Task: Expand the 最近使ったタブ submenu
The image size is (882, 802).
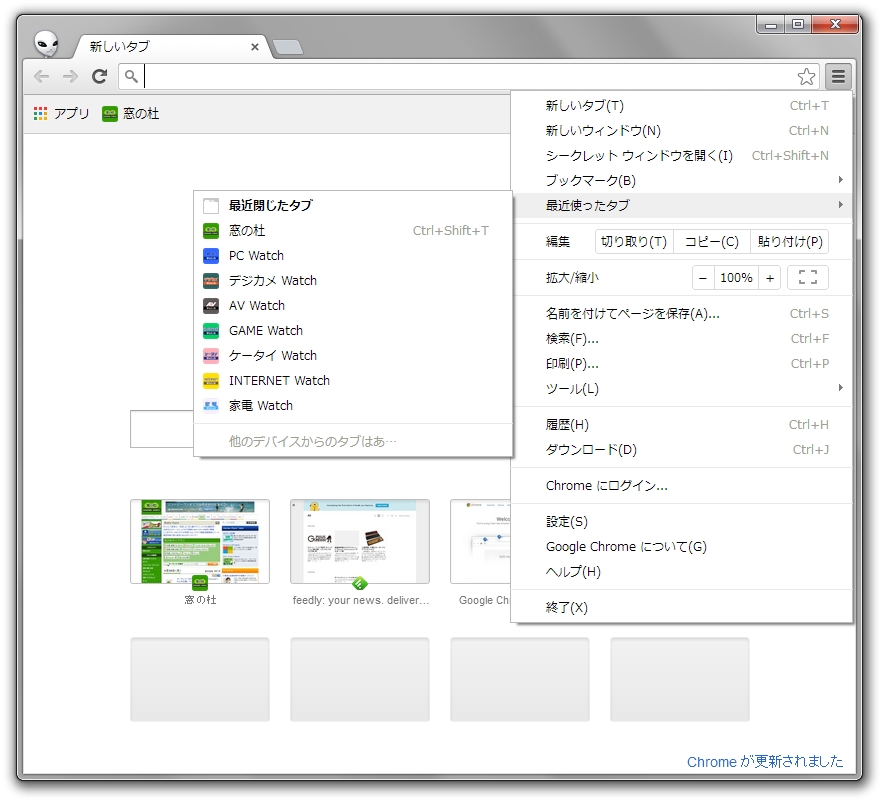Action: pyautogui.click(x=682, y=205)
